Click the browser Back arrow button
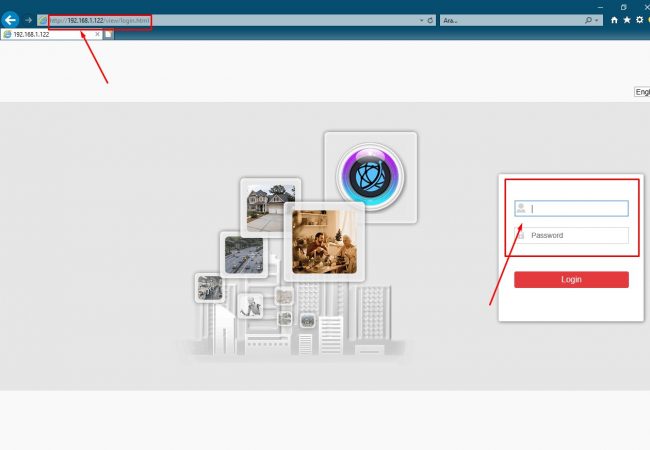 [x=11, y=20]
